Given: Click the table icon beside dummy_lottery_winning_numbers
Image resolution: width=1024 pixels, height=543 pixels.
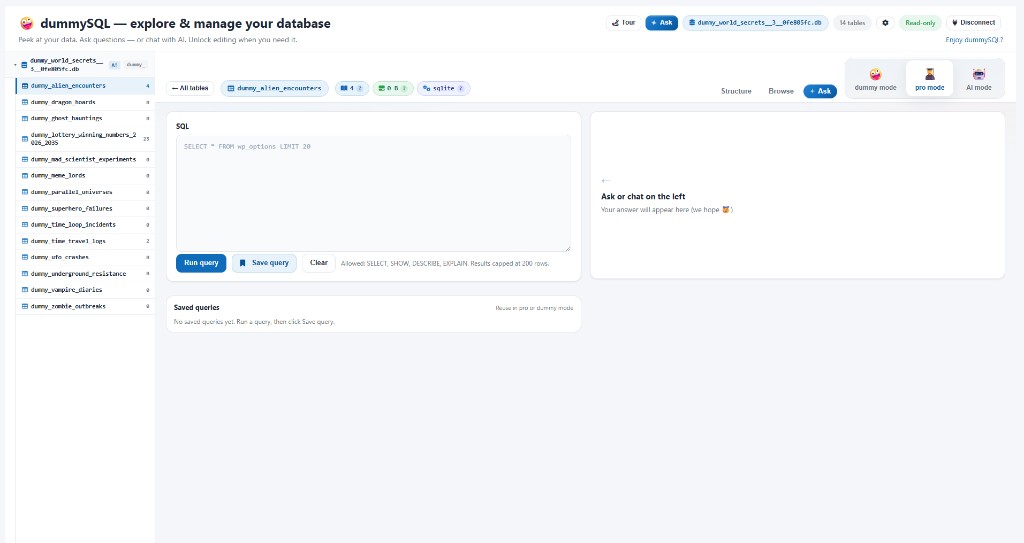Looking at the screenshot, I should pyautogui.click(x=25, y=139).
